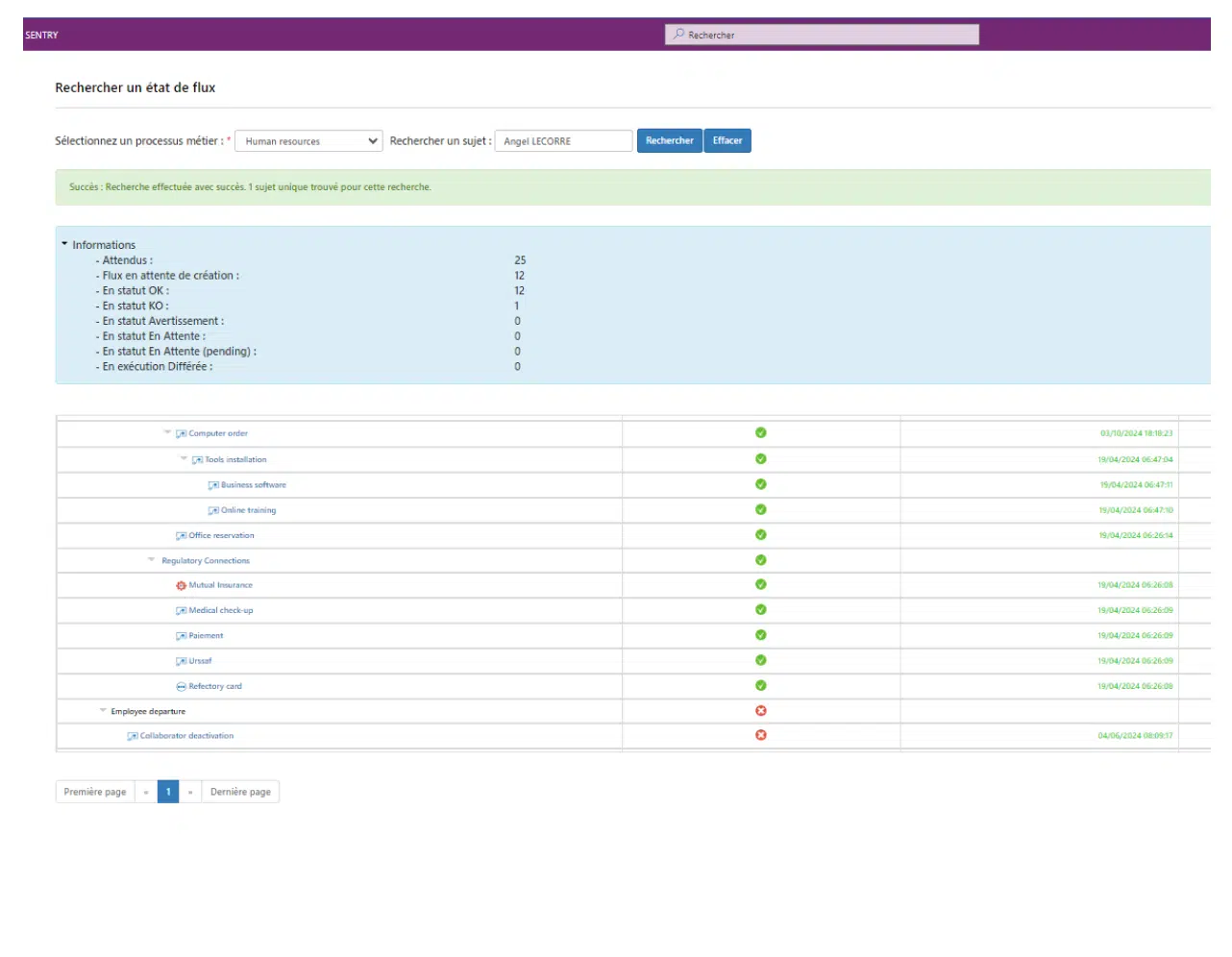Collapse the Employee departure node
Image resolution: width=1232 pixels, height=957 pixels.
(103, 711)
